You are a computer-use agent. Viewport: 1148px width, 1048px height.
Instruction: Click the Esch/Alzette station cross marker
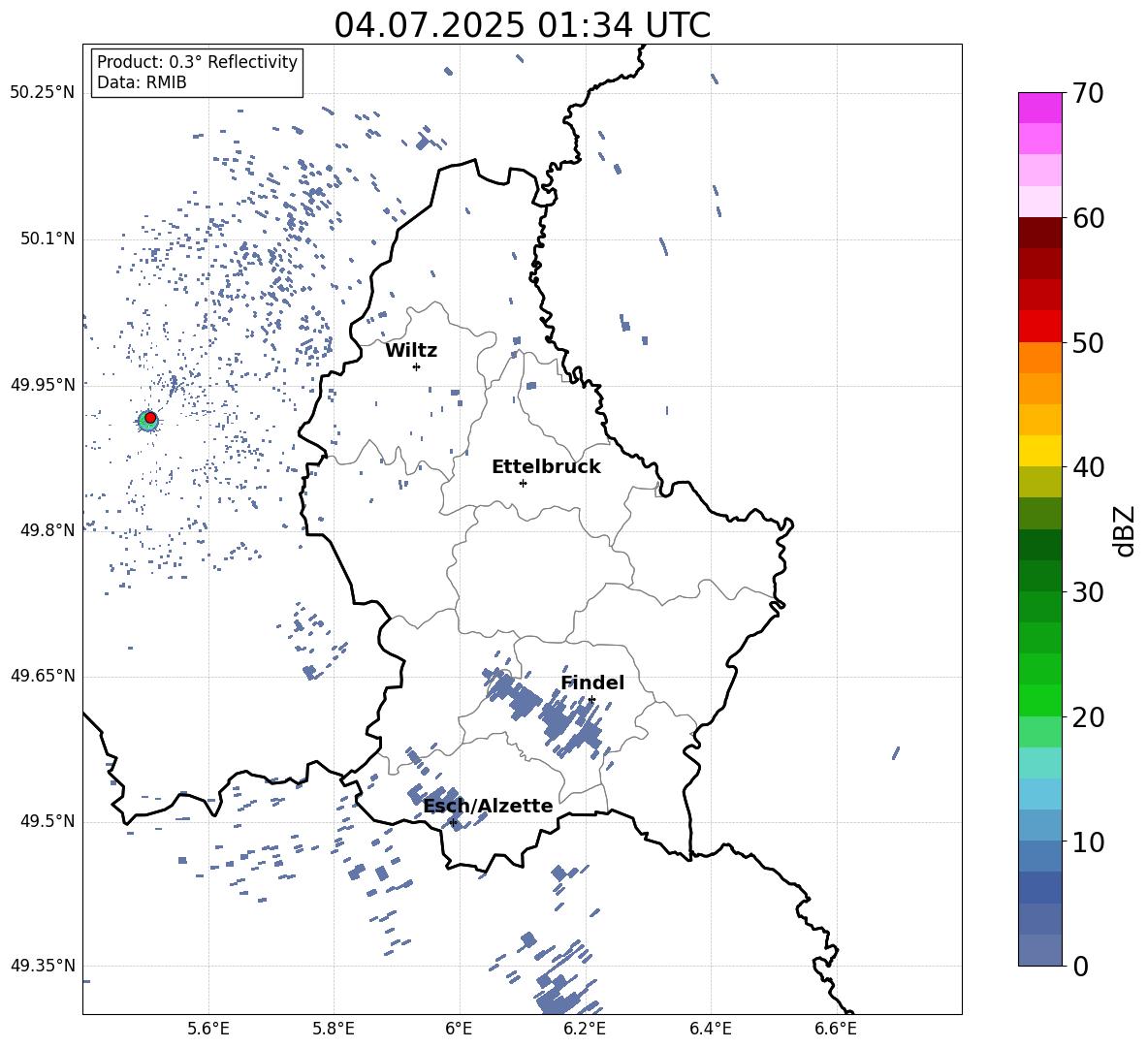tap(453, 822)
